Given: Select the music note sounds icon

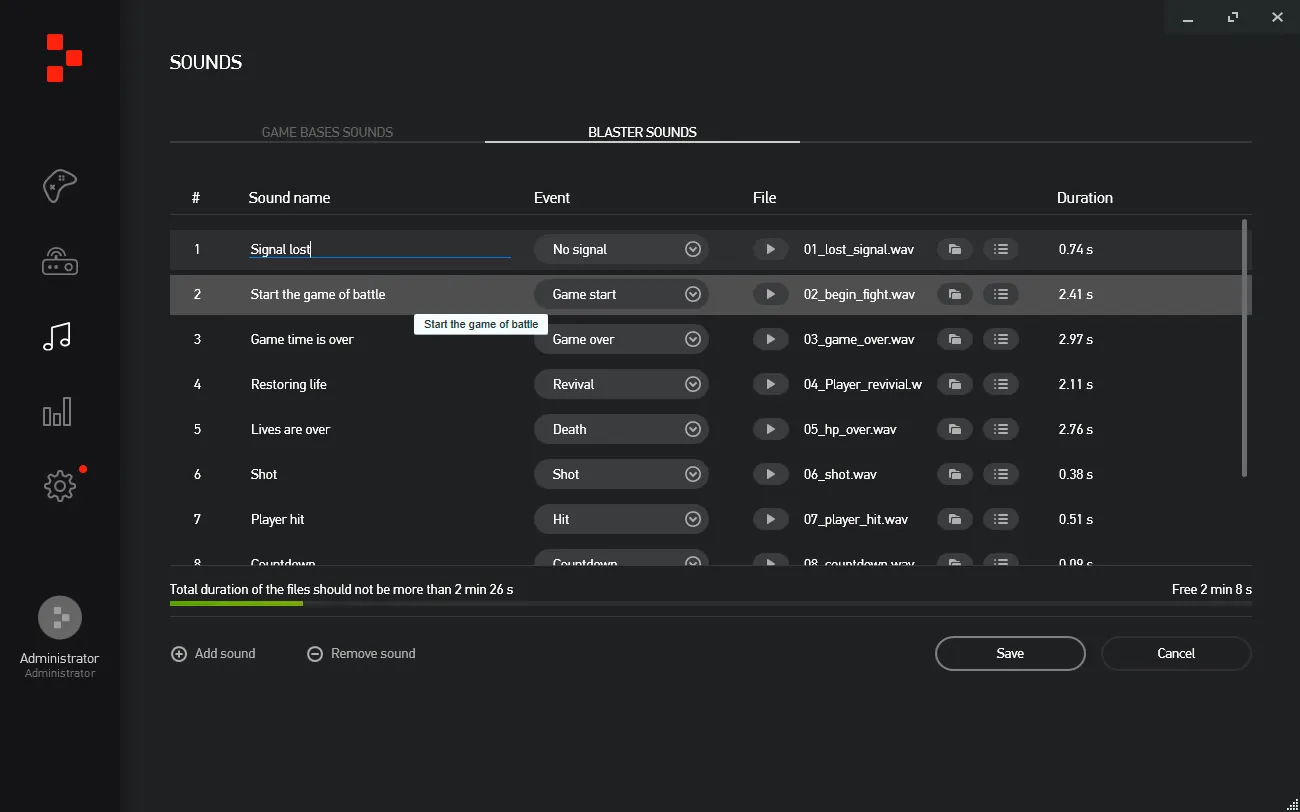Looking at the screenshot, I should (x=57, y=336).
